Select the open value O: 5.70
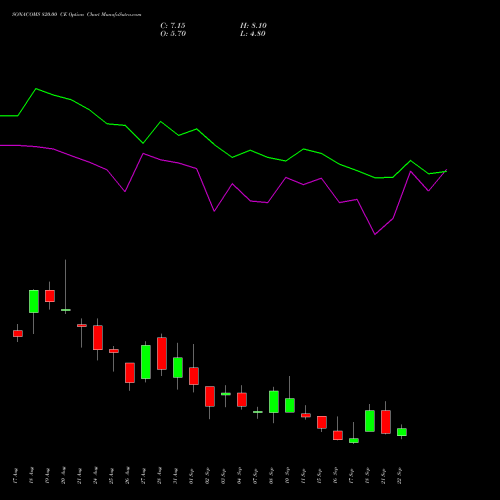This screenshot has height=500, width=500. pos(173,34)
